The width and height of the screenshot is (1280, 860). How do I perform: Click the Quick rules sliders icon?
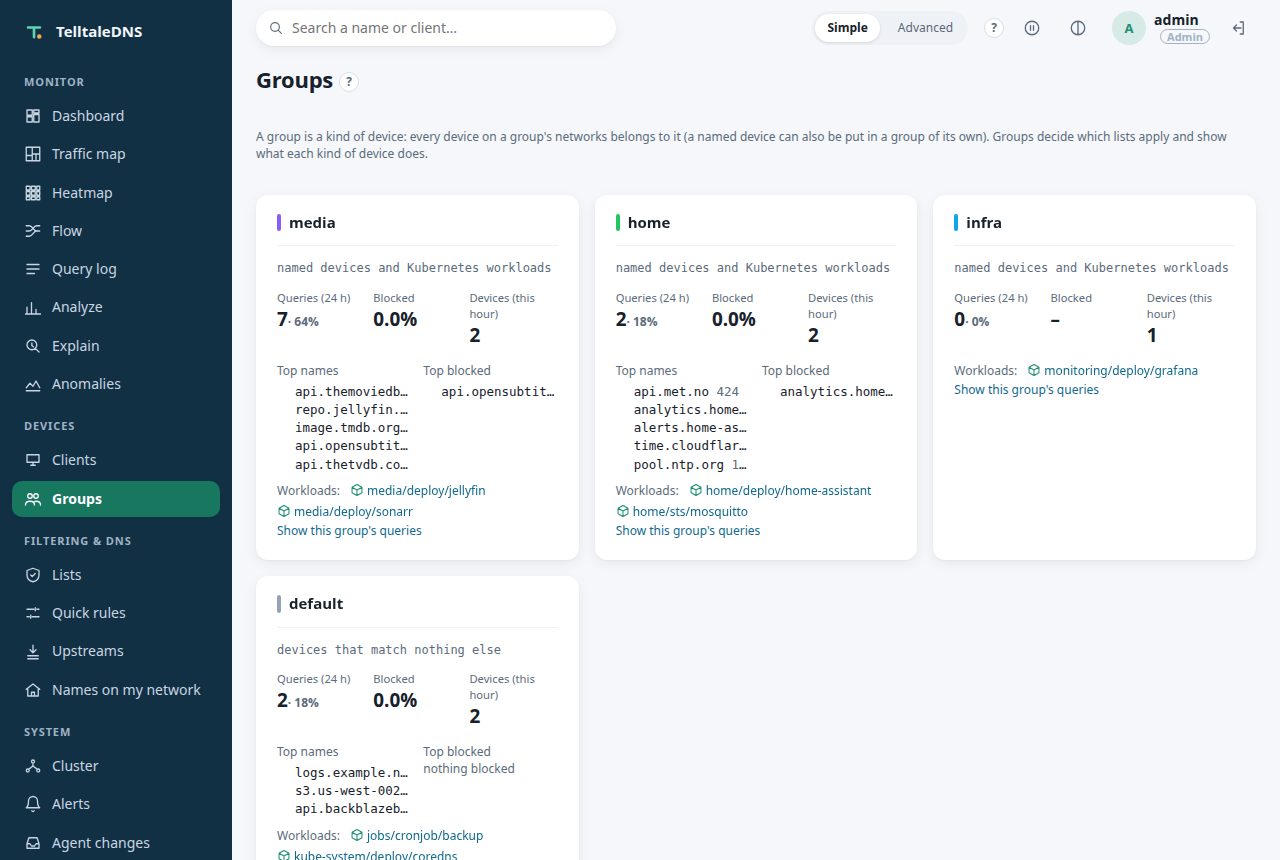(33, 613)
